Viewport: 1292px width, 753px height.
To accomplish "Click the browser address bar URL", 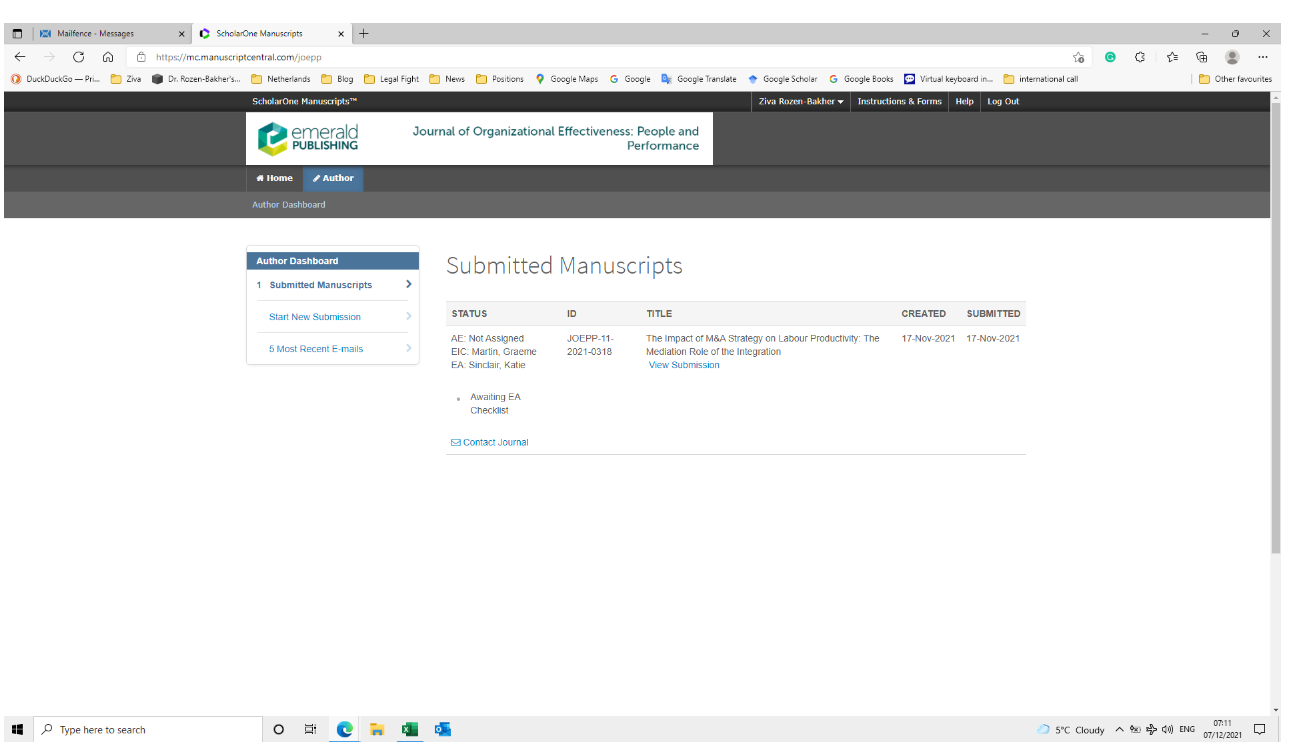I will click(x=238, y=57).
